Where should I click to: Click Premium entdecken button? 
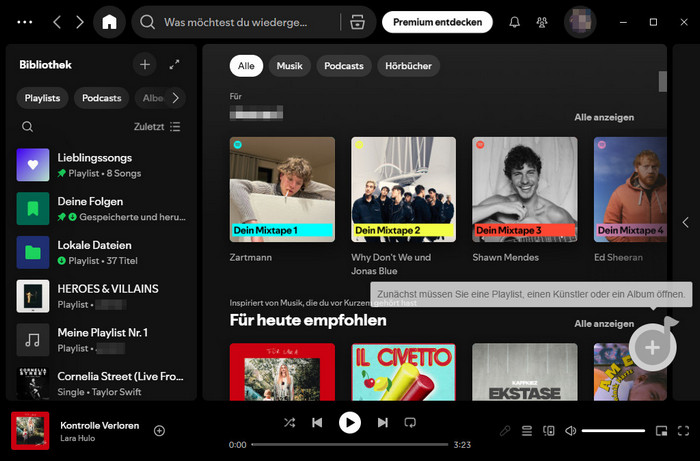(x=438, y=22)
